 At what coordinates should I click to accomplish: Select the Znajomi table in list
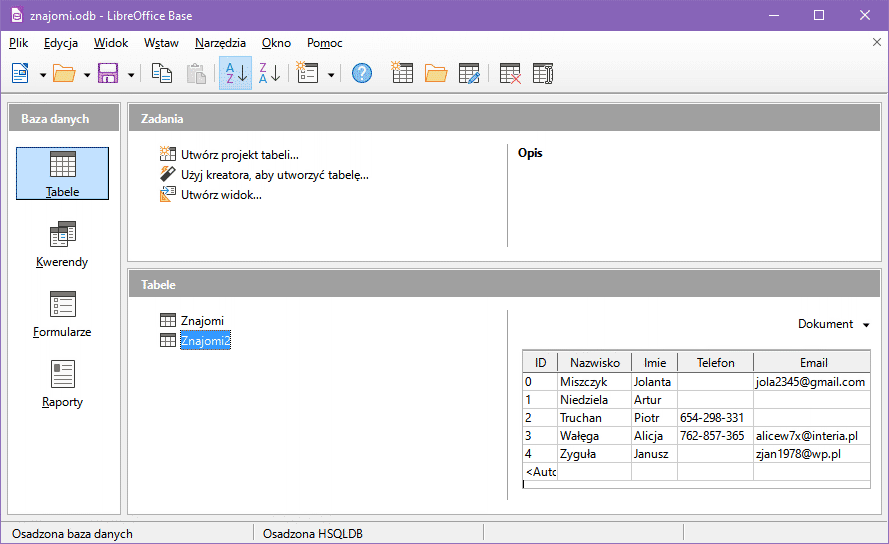click(x=202, y=321)
